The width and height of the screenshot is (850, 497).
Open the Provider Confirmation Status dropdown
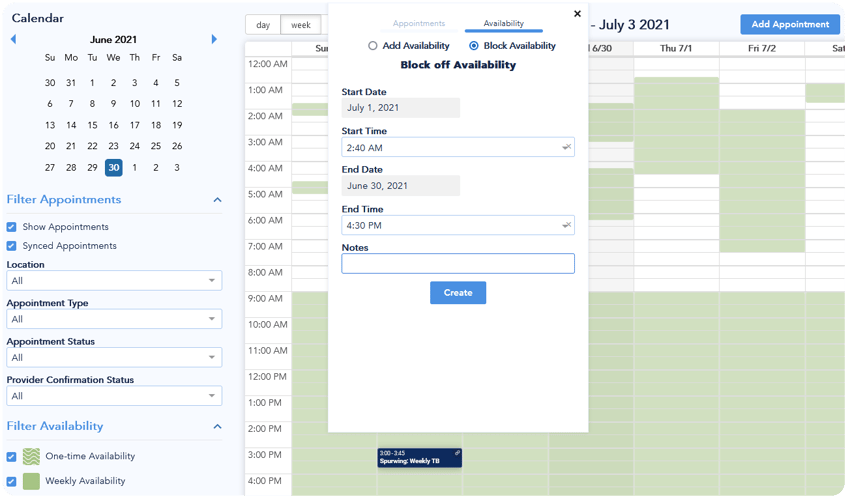pos(114,396)
